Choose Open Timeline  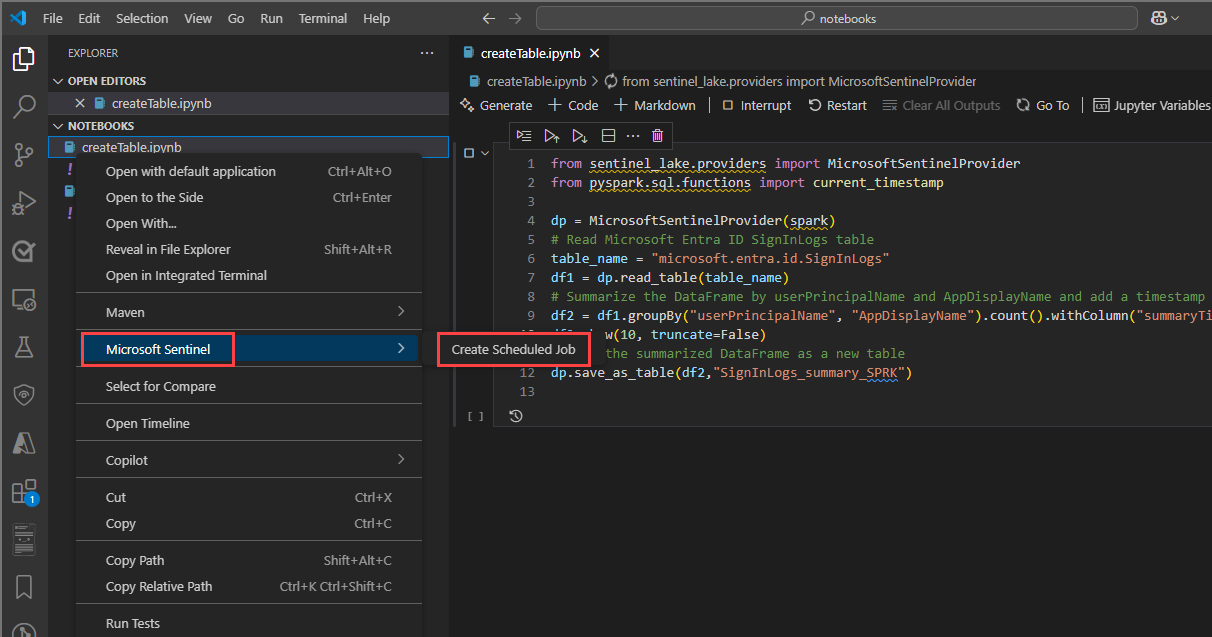tap(249, 423)
